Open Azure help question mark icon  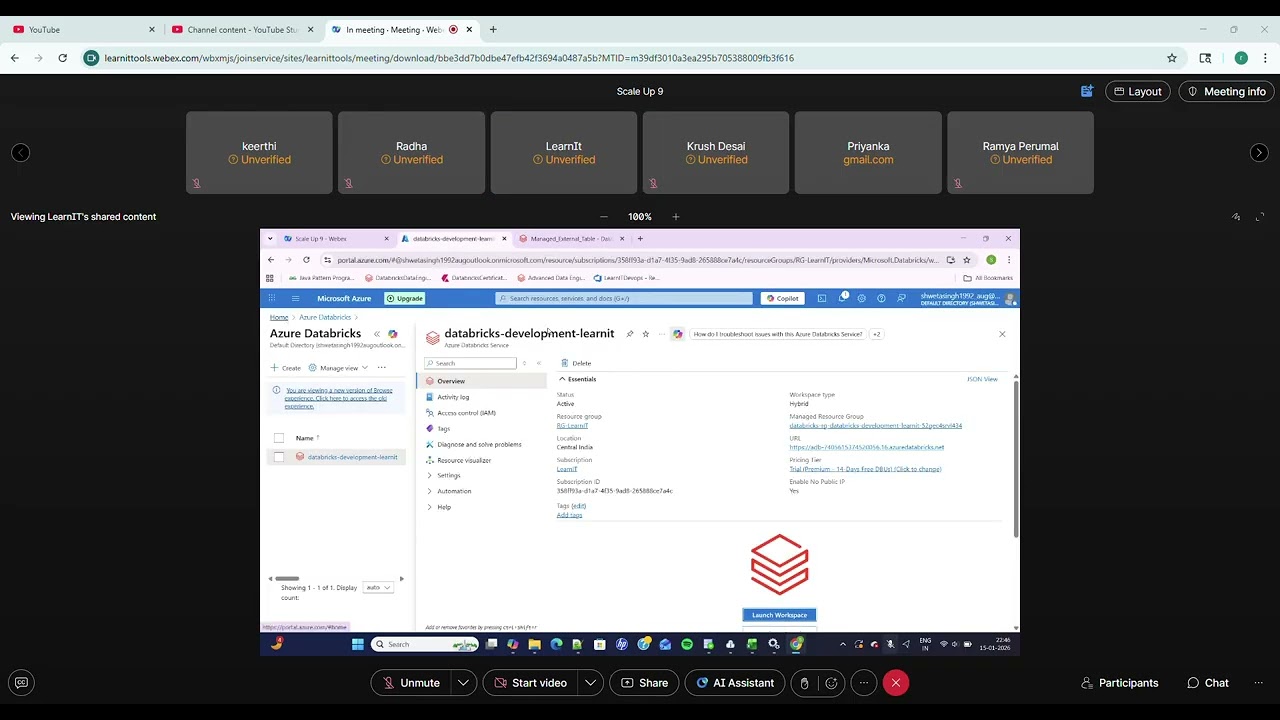pos(881,298)
